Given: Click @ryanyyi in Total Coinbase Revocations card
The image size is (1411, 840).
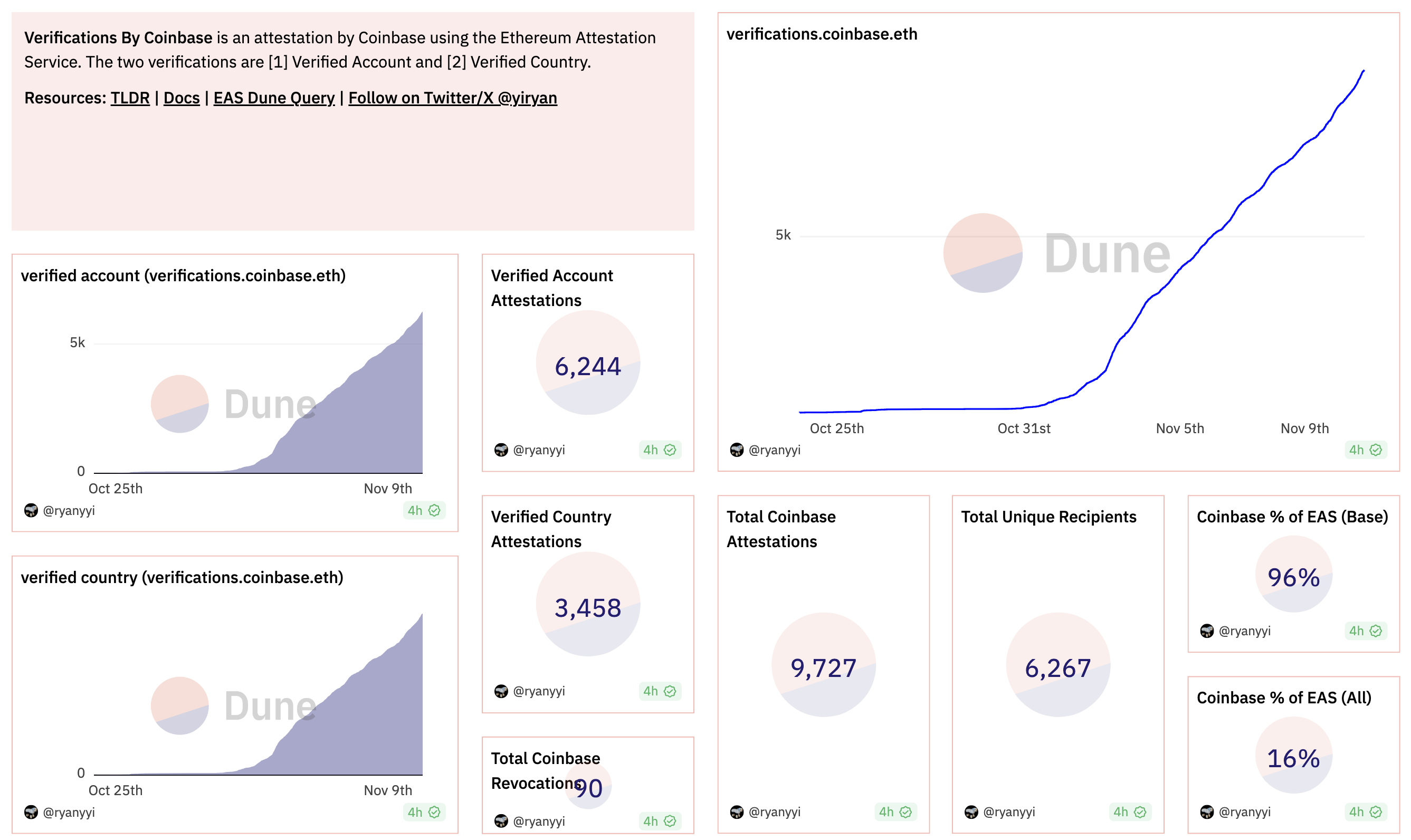Looking at the screenshot, I should tap(539, 821).
